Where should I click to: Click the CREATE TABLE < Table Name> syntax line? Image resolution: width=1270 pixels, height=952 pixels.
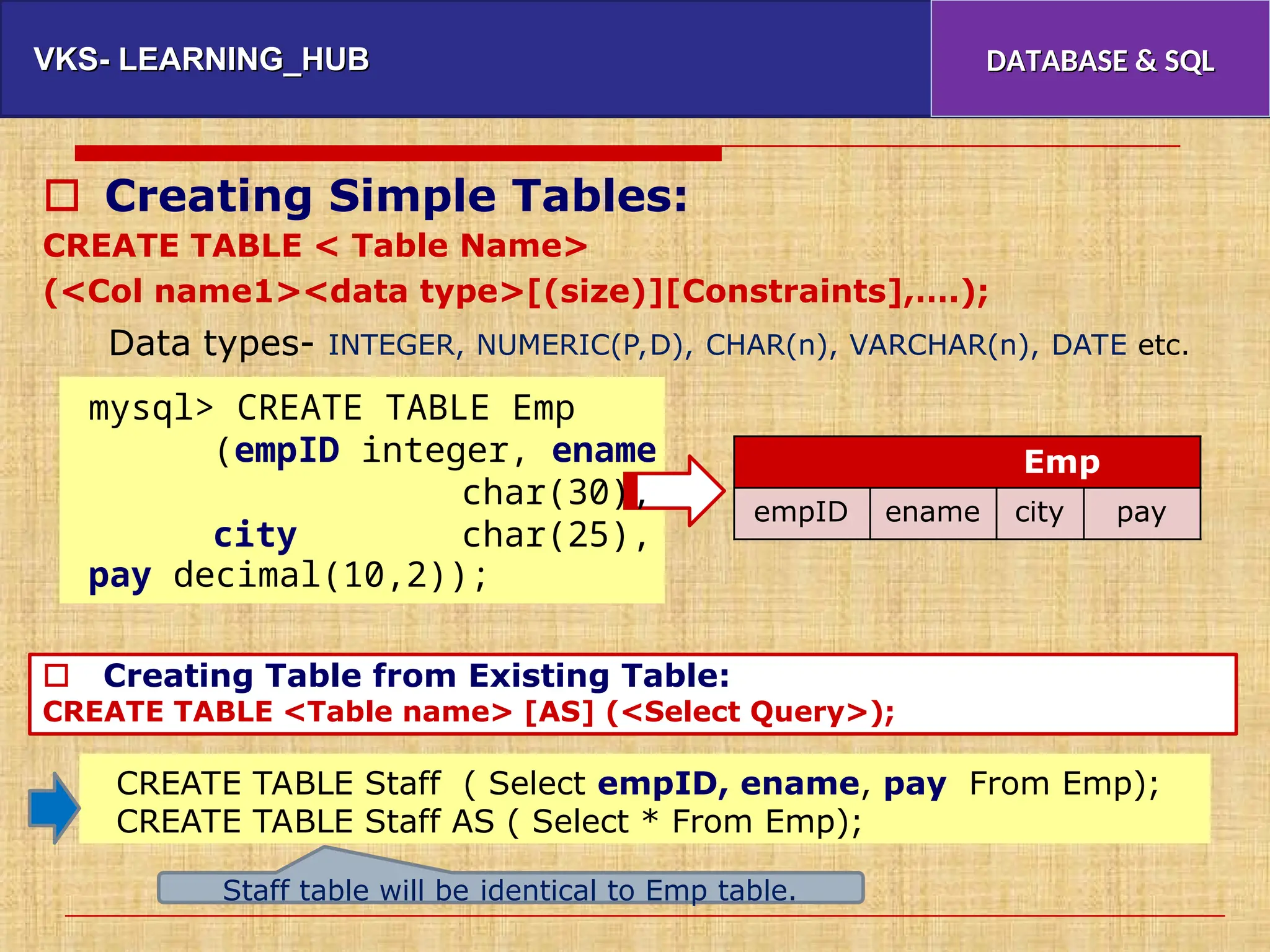[x=315, y=245]
